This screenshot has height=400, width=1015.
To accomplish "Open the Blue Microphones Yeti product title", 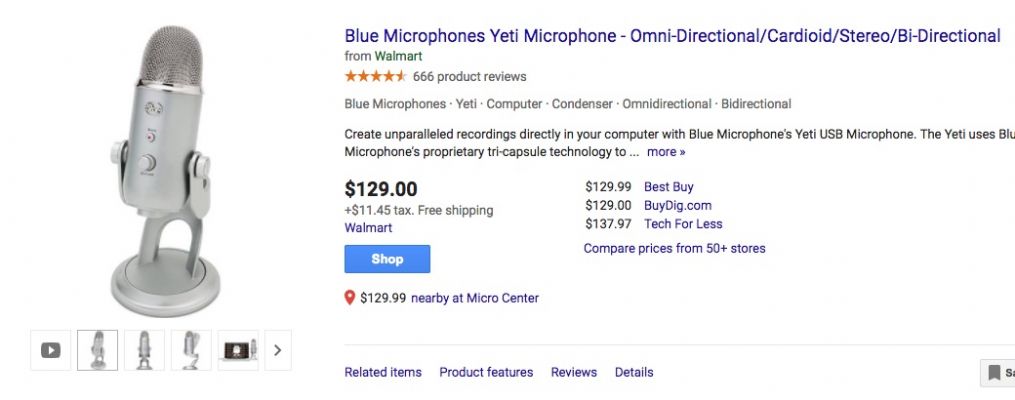I will click(672, 36).
